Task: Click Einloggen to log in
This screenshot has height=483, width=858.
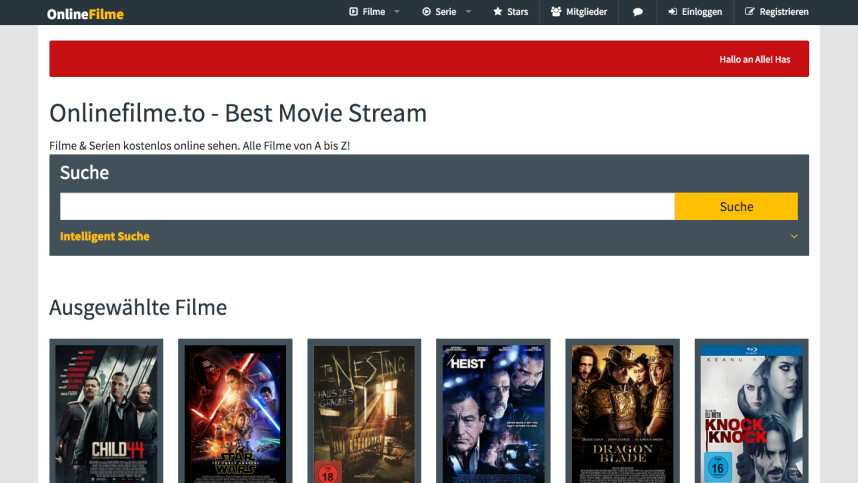Action: (x=702, y=11)
